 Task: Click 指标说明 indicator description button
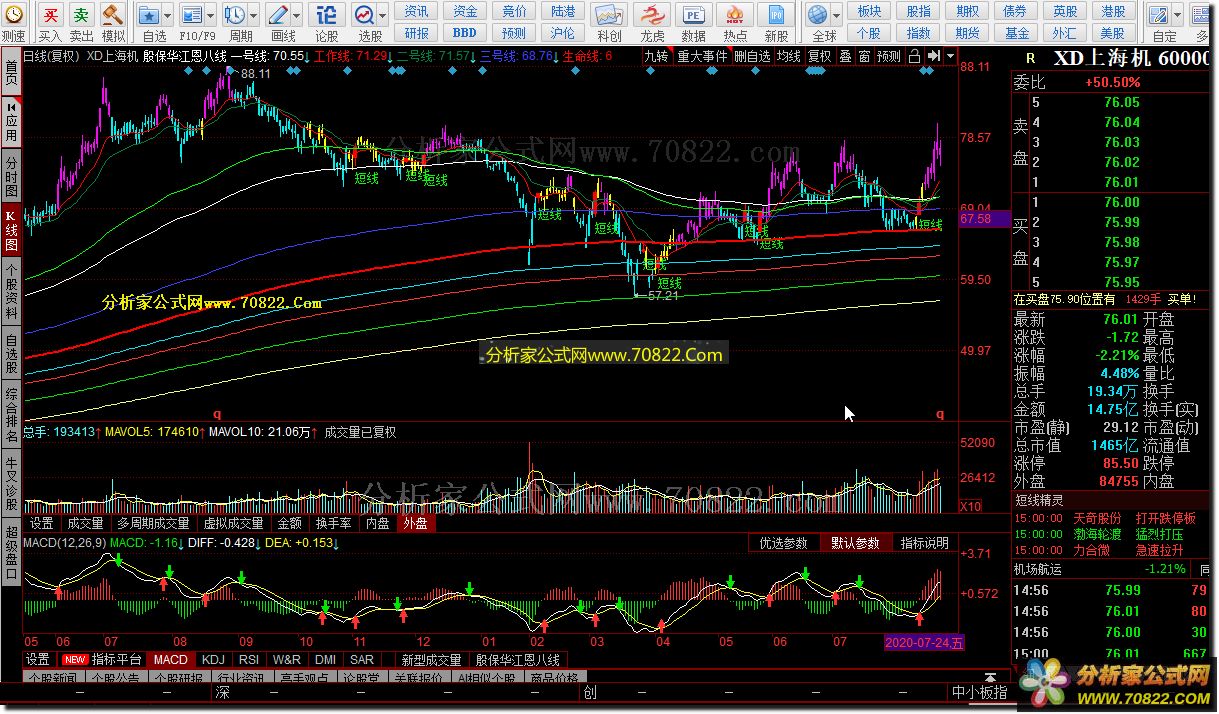(924, 543)
